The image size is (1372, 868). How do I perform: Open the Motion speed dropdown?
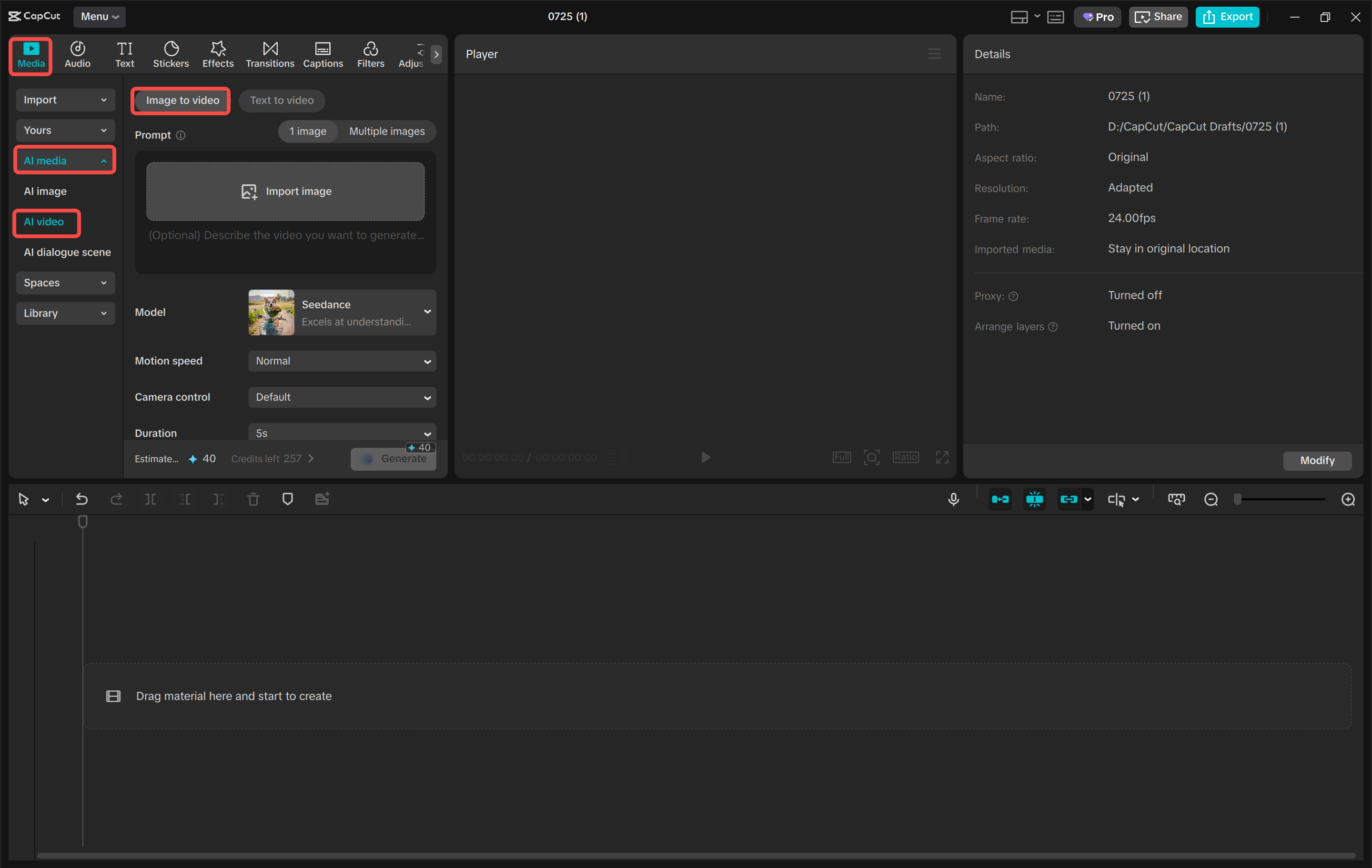pyautogui.click(x=341, y=361)
